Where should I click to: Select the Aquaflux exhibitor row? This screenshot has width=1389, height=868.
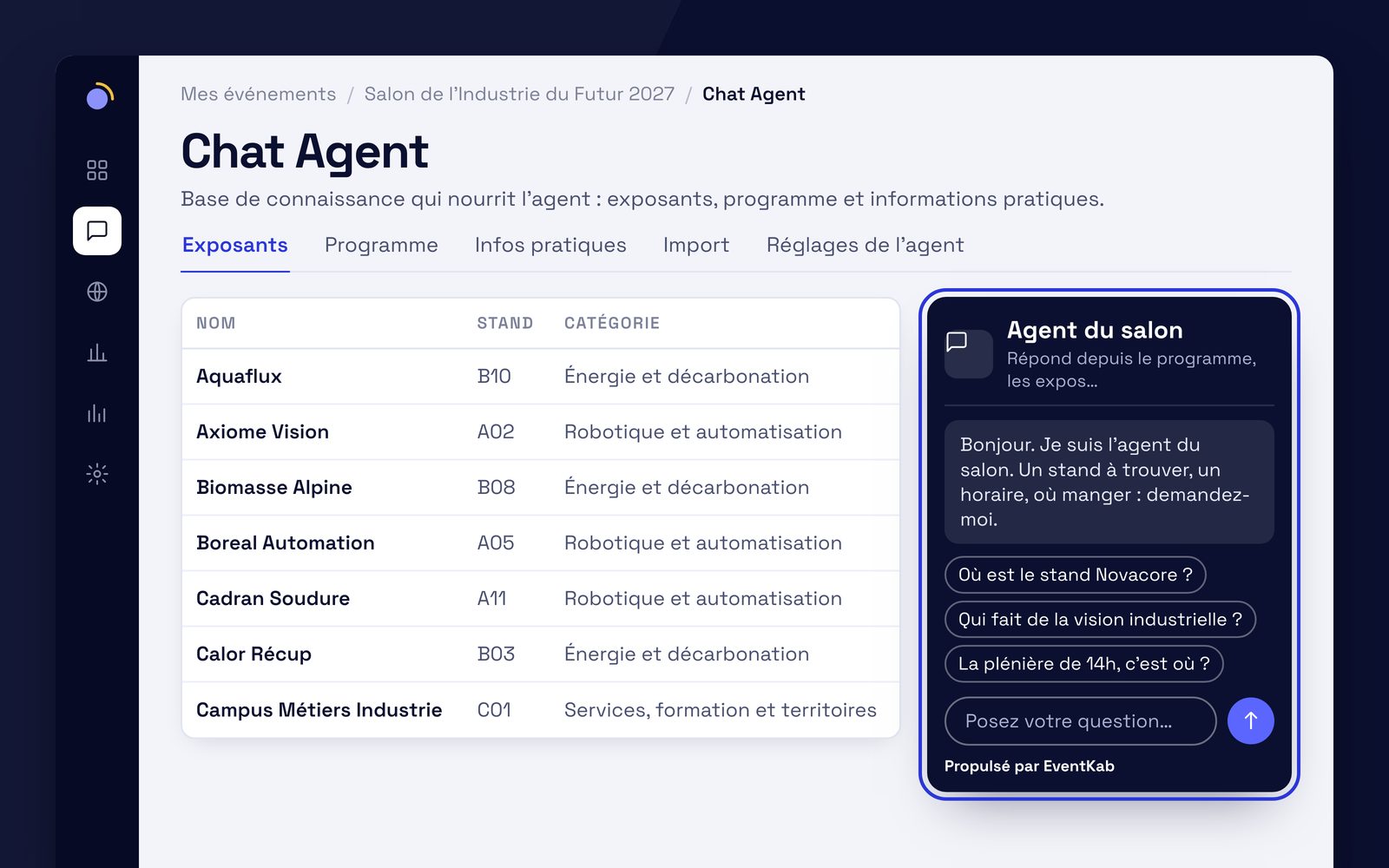[x=540, y=376]
